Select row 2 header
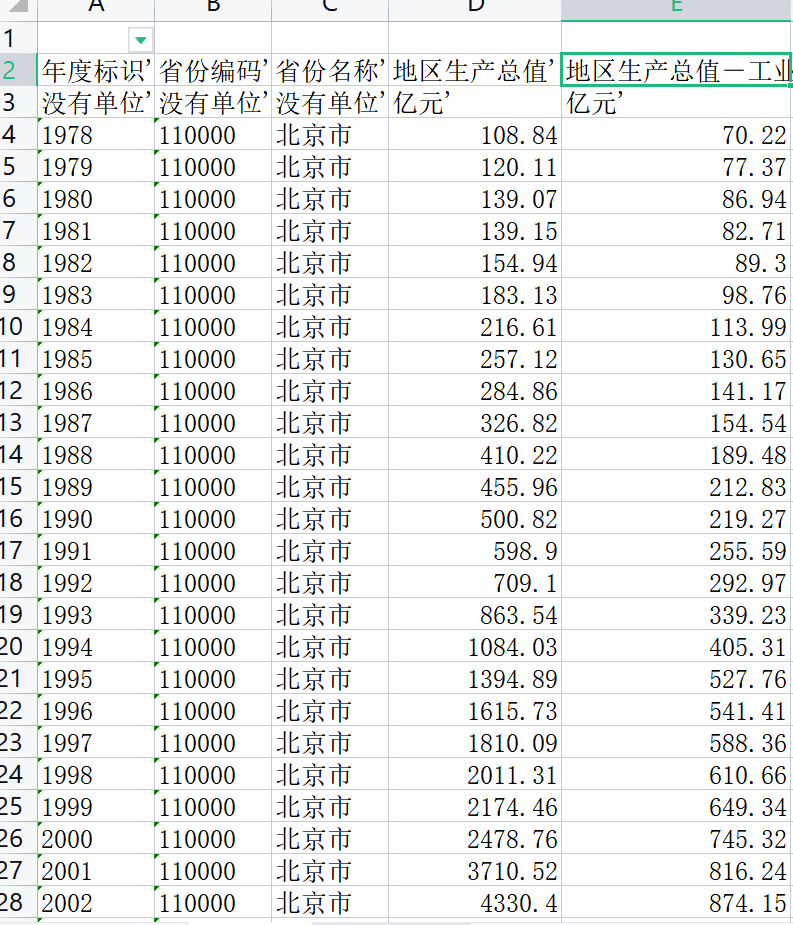Image resolution: width=793 pixels, height=925 pixels. click(x=18, y=71)
